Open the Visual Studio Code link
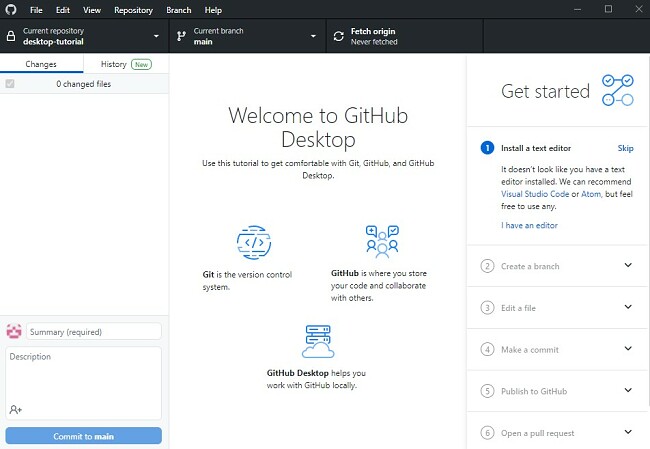 coord(535,194)
